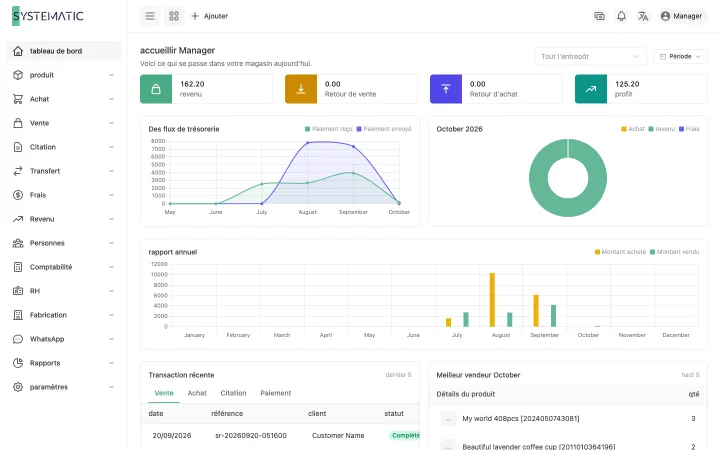The width and height of the screenshot is (720, 450).
Task: Click the WhatsApp menu label
Action: click(x=47, y=339)
